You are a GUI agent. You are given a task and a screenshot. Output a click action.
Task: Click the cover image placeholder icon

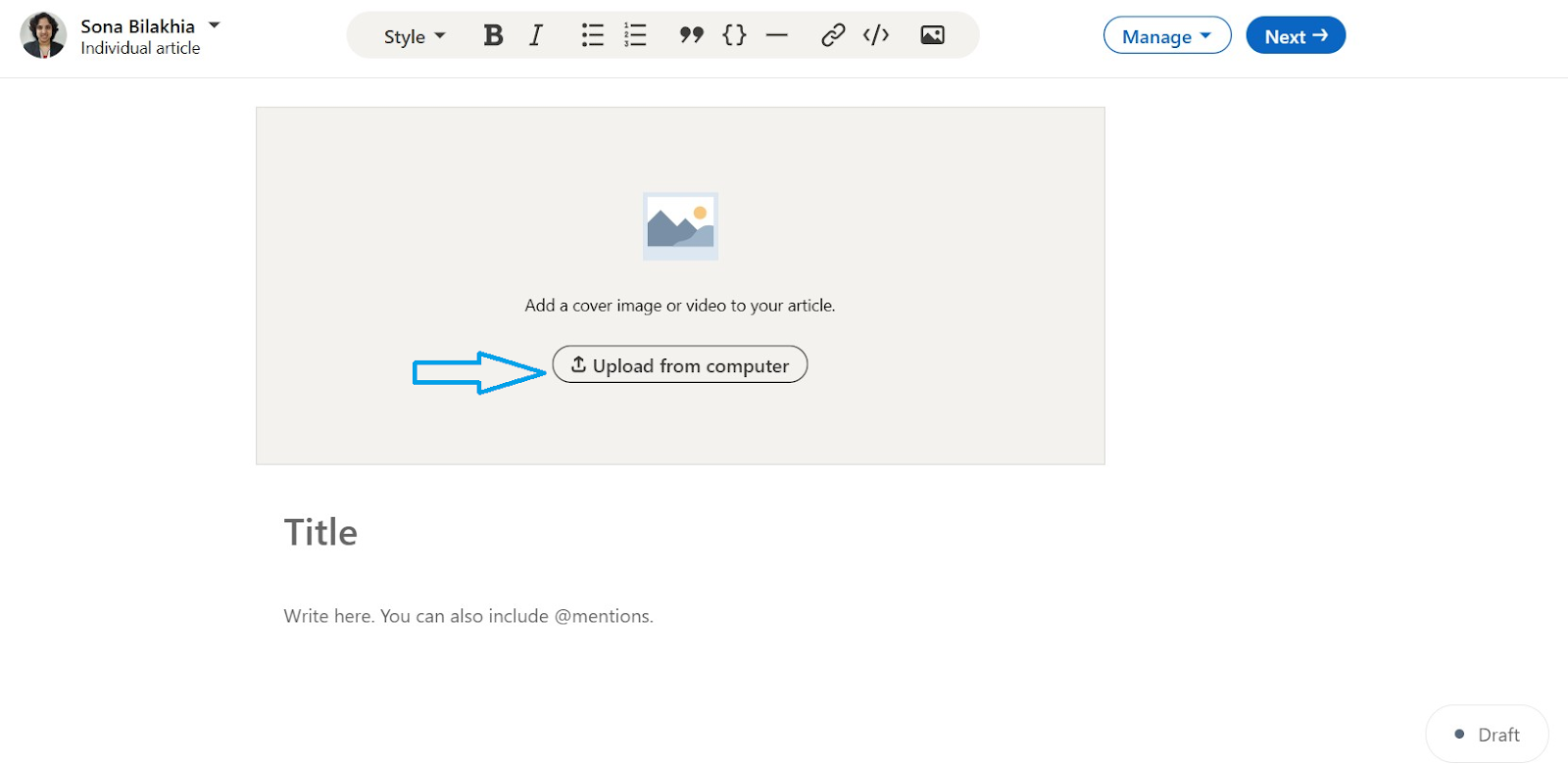680,226
